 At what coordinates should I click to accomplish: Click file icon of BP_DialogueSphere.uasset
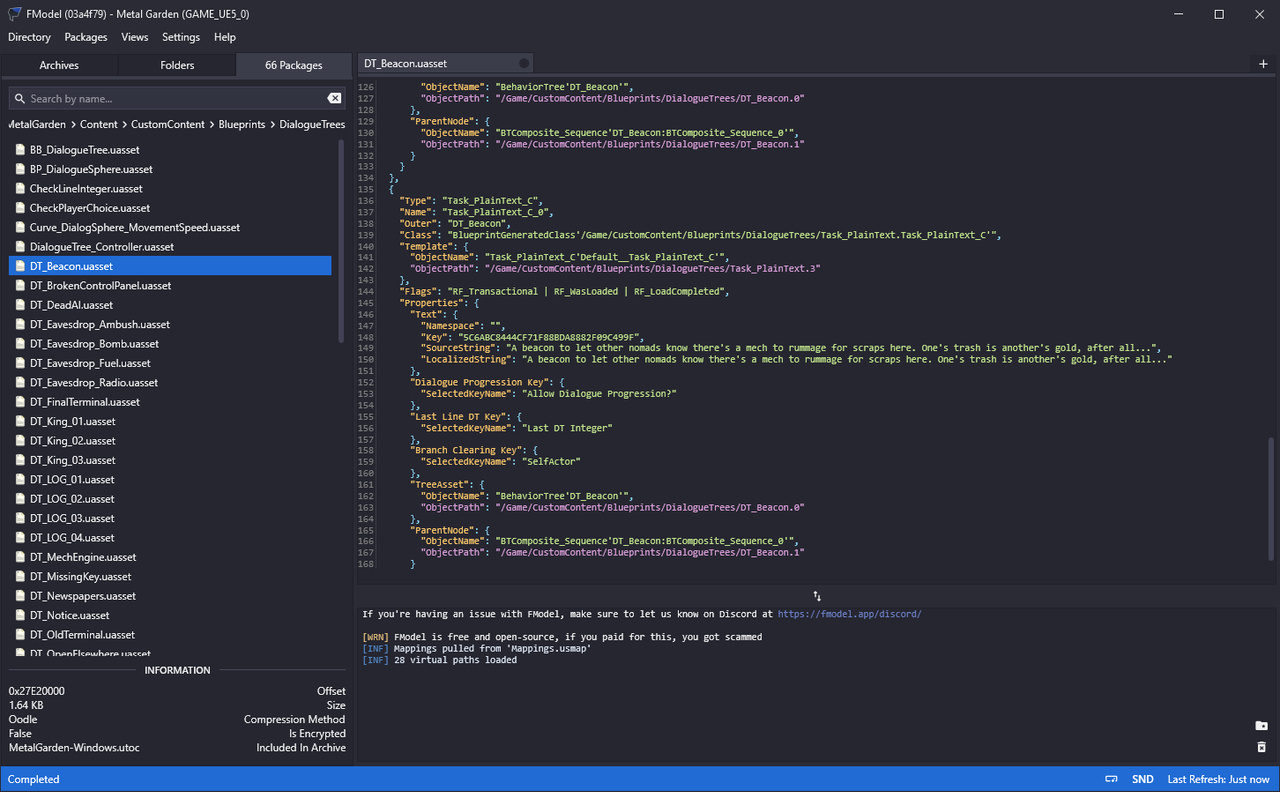click(x=19, y=169)
